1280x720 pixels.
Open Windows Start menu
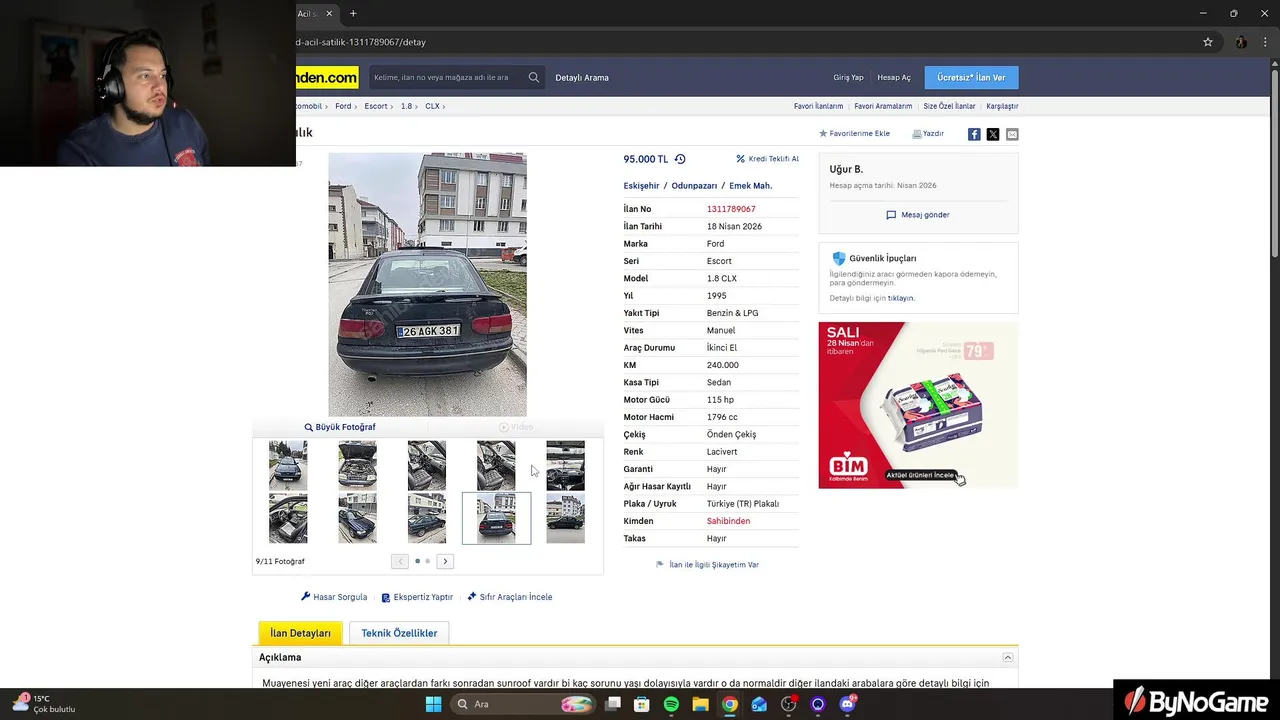pyautogui.click(x=433, y=704)
